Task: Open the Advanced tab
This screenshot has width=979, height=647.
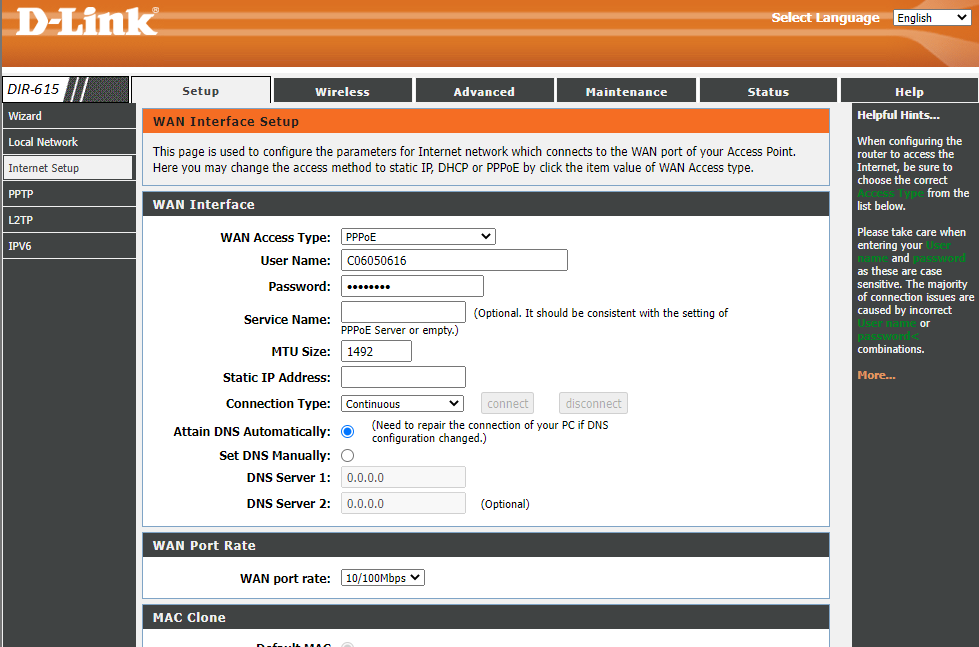Action: pos(484,91)
